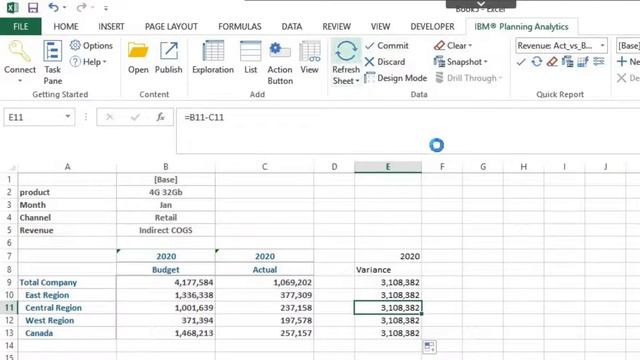Click the Redo icon
640x360 pixels.
[81, 7]
